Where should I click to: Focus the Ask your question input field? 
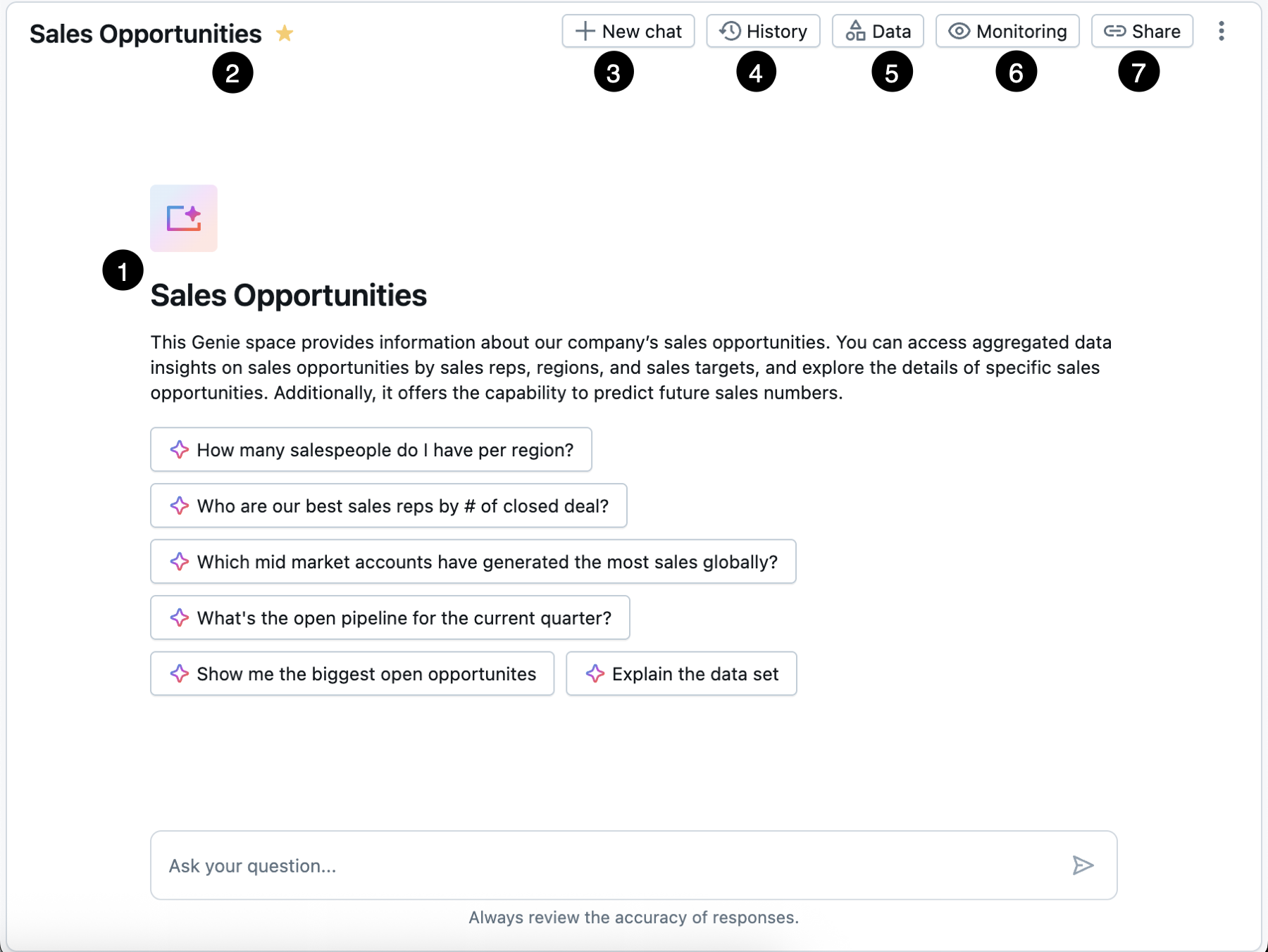606,865
